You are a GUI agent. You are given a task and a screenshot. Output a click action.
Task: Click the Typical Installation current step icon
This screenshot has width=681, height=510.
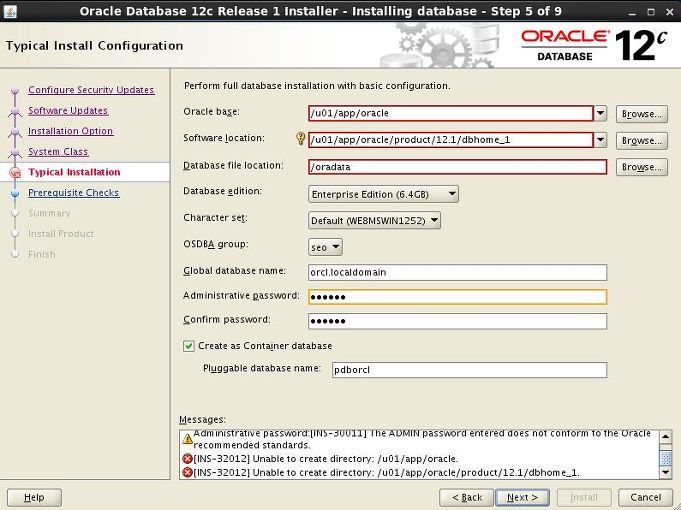tap(15, 172)
